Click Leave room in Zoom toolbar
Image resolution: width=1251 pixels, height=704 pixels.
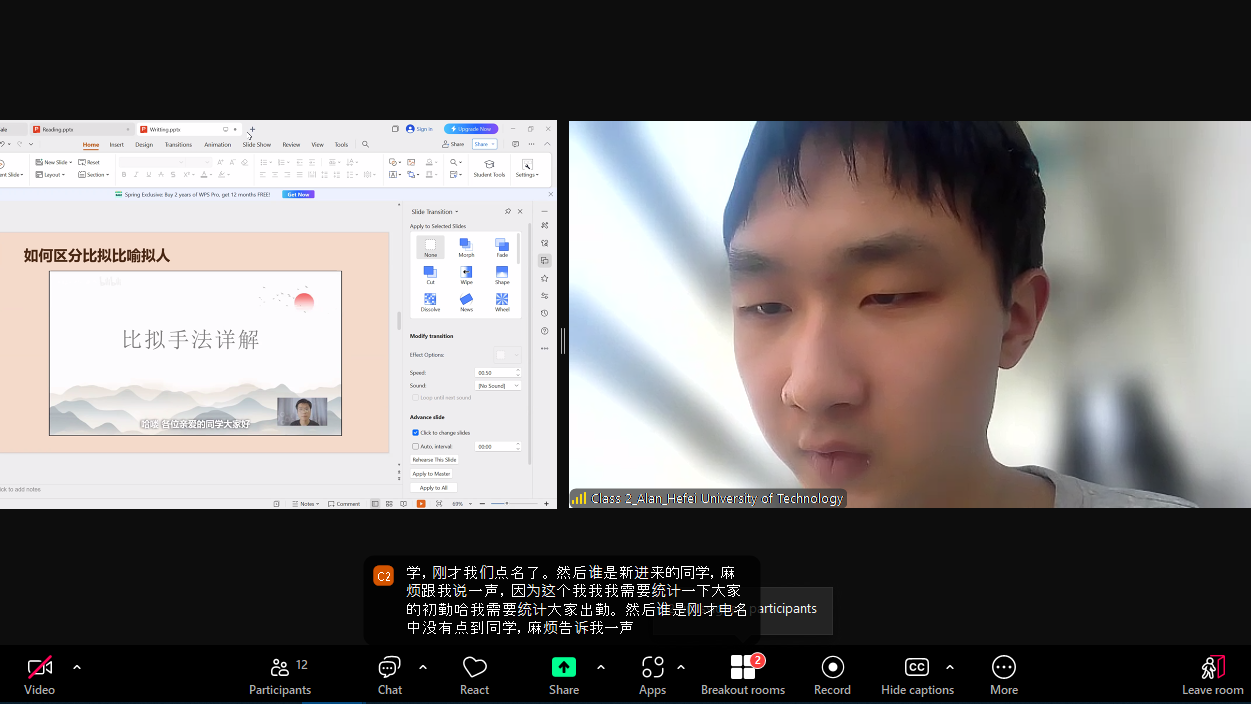point(1212,675)
